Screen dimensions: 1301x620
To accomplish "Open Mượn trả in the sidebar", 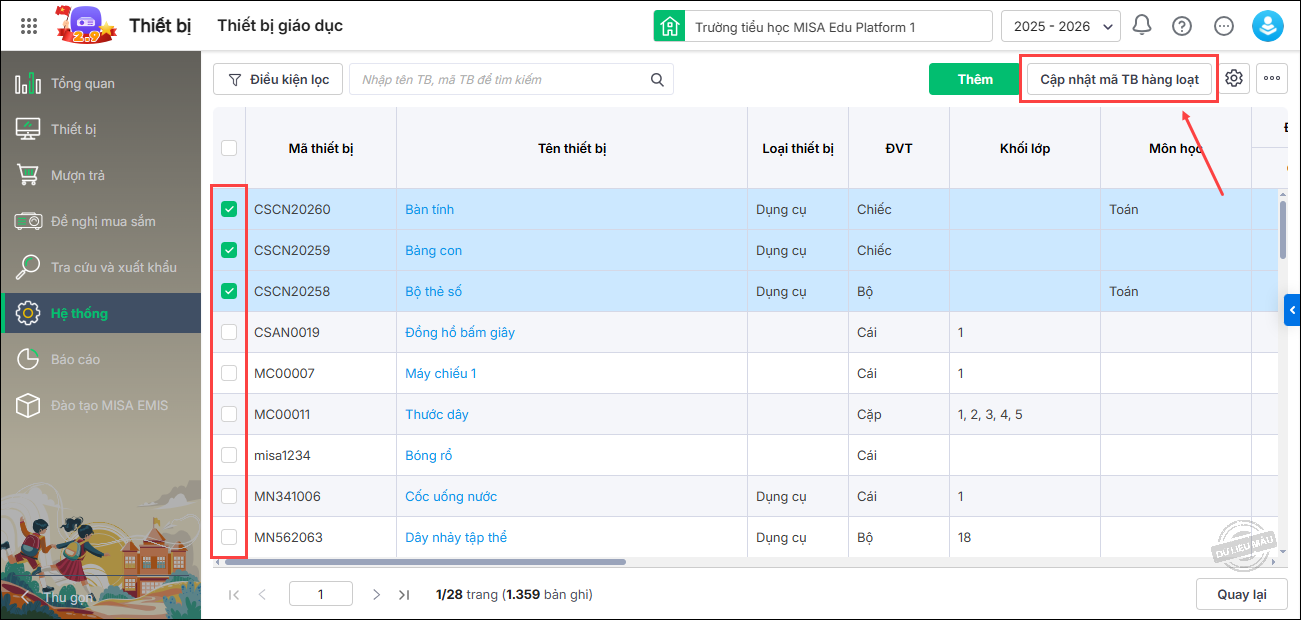I will coord(78,175).
